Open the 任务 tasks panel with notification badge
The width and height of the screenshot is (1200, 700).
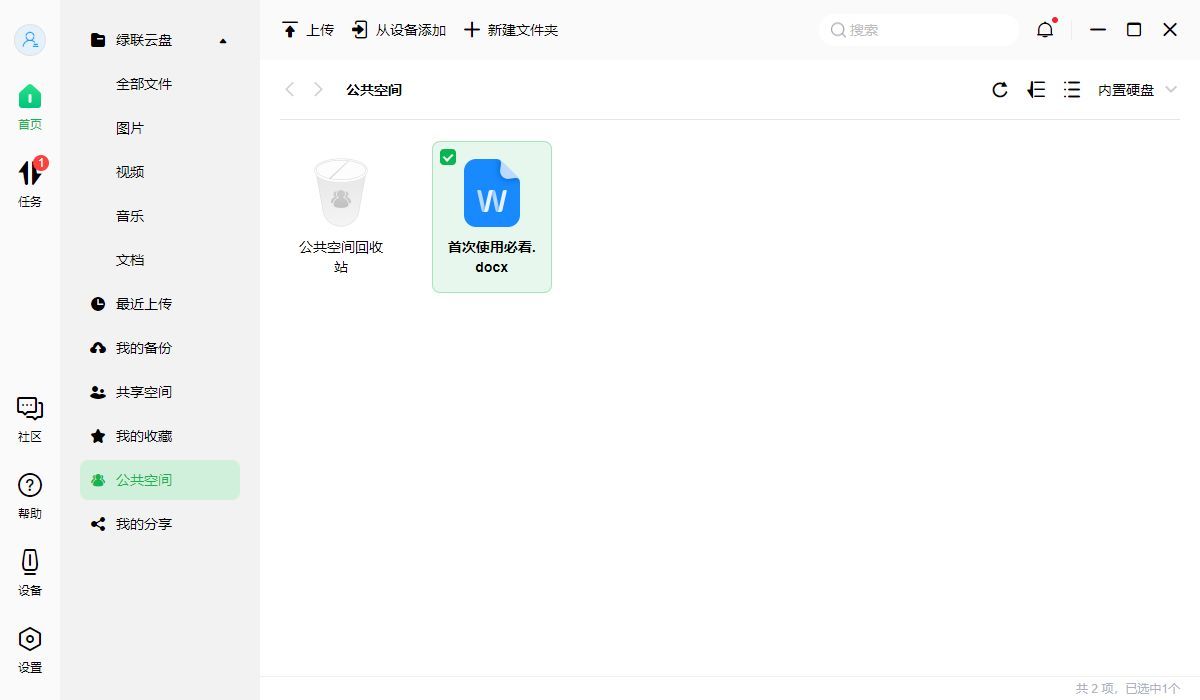coord(29,183)
